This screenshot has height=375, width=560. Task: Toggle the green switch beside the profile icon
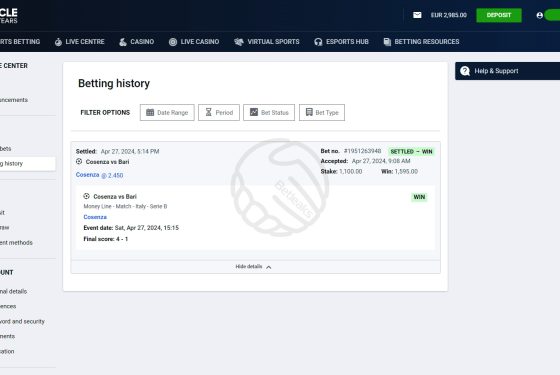tap(552, 15)
